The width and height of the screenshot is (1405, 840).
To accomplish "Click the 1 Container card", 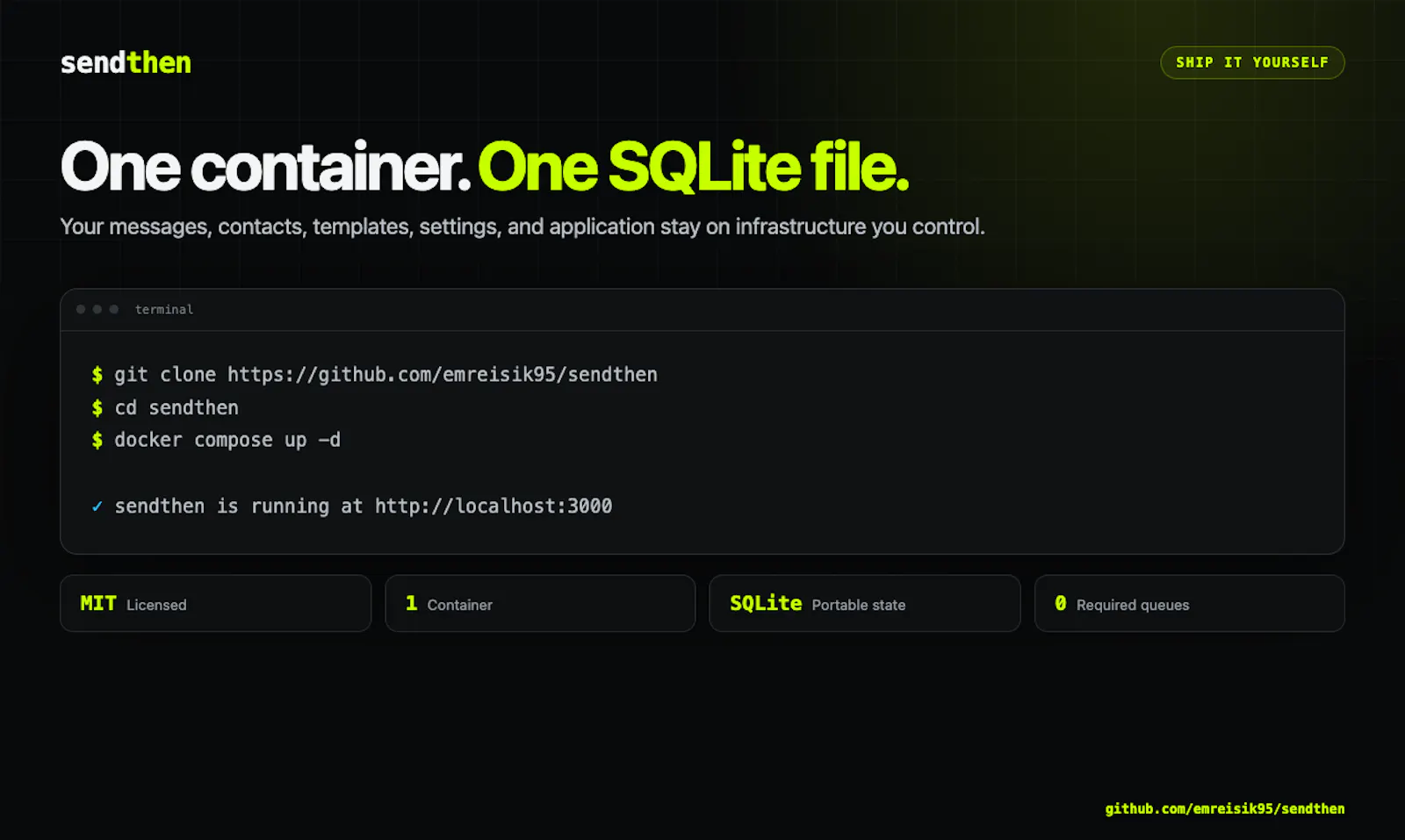I will tap(540, 604).
